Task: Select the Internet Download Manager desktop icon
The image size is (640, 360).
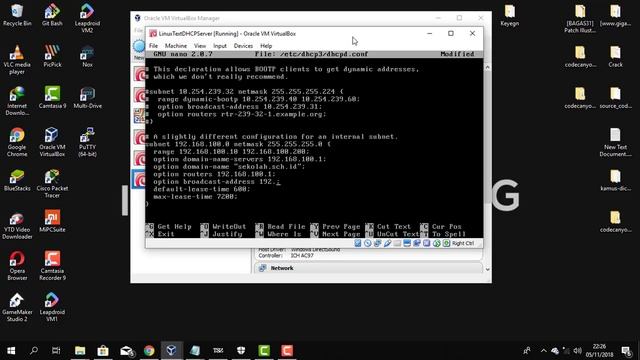Action: [x=17, y=101]
